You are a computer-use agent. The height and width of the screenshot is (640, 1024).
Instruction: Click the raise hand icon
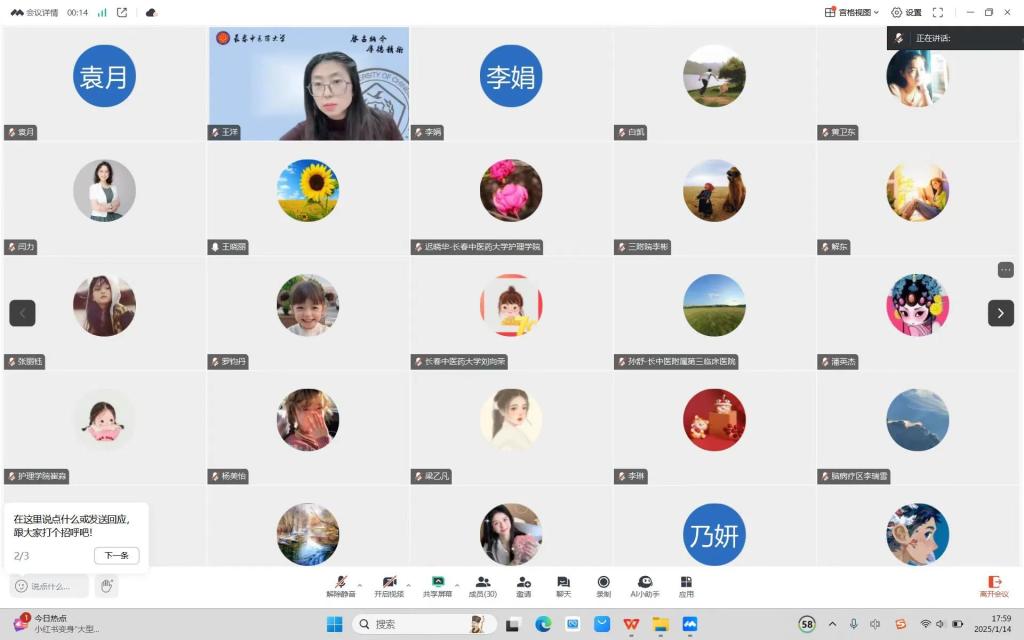pyautogui.click(x=107, y=586)
